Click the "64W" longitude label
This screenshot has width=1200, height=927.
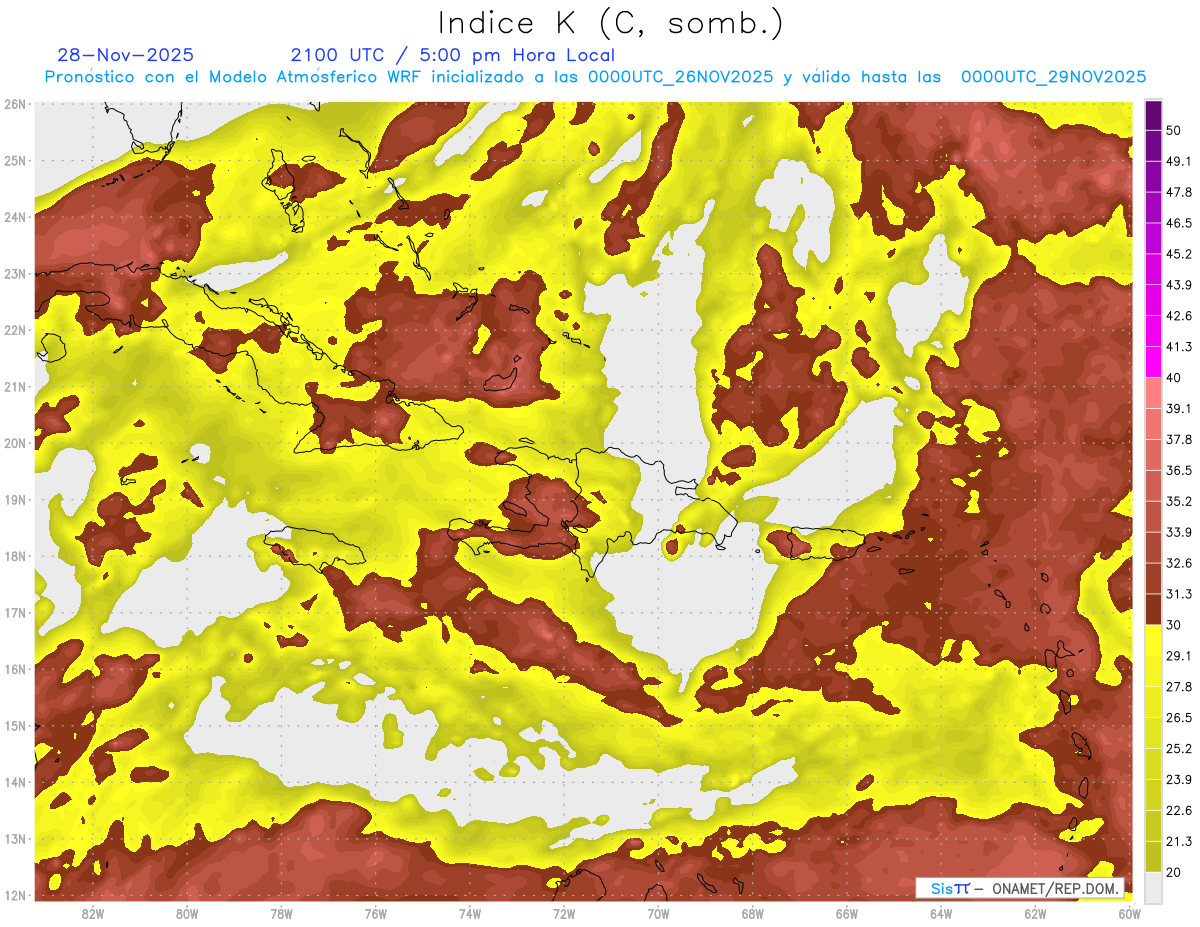(941, 914)
